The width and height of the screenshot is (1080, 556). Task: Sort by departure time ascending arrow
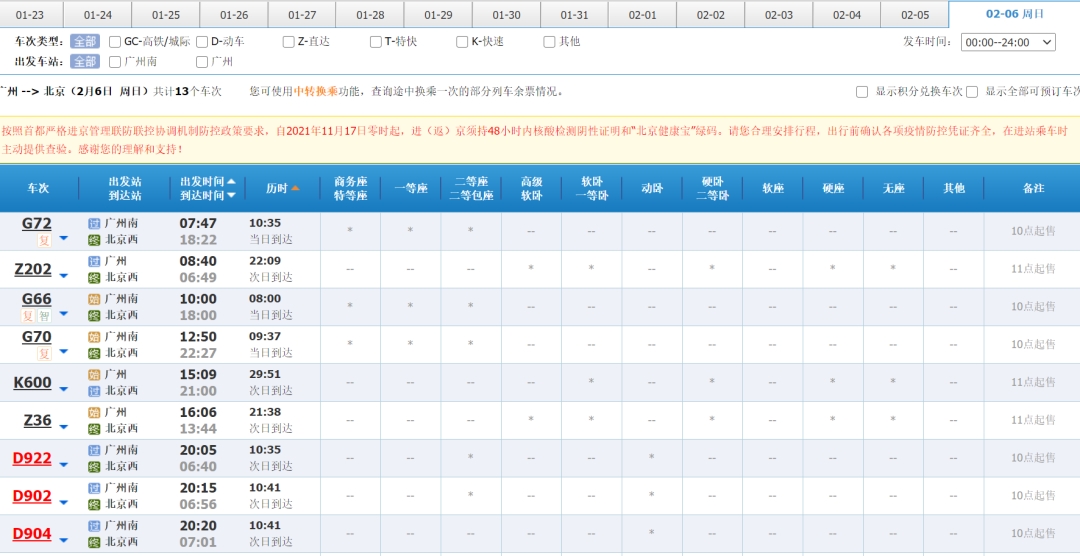232,182
